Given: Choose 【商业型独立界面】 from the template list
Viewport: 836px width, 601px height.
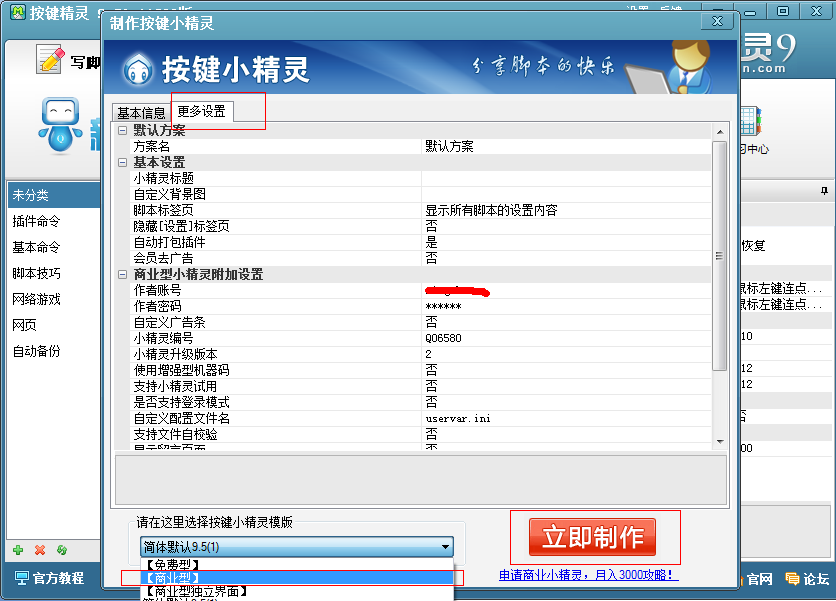Looking at the screenshot, I should 297,591.
